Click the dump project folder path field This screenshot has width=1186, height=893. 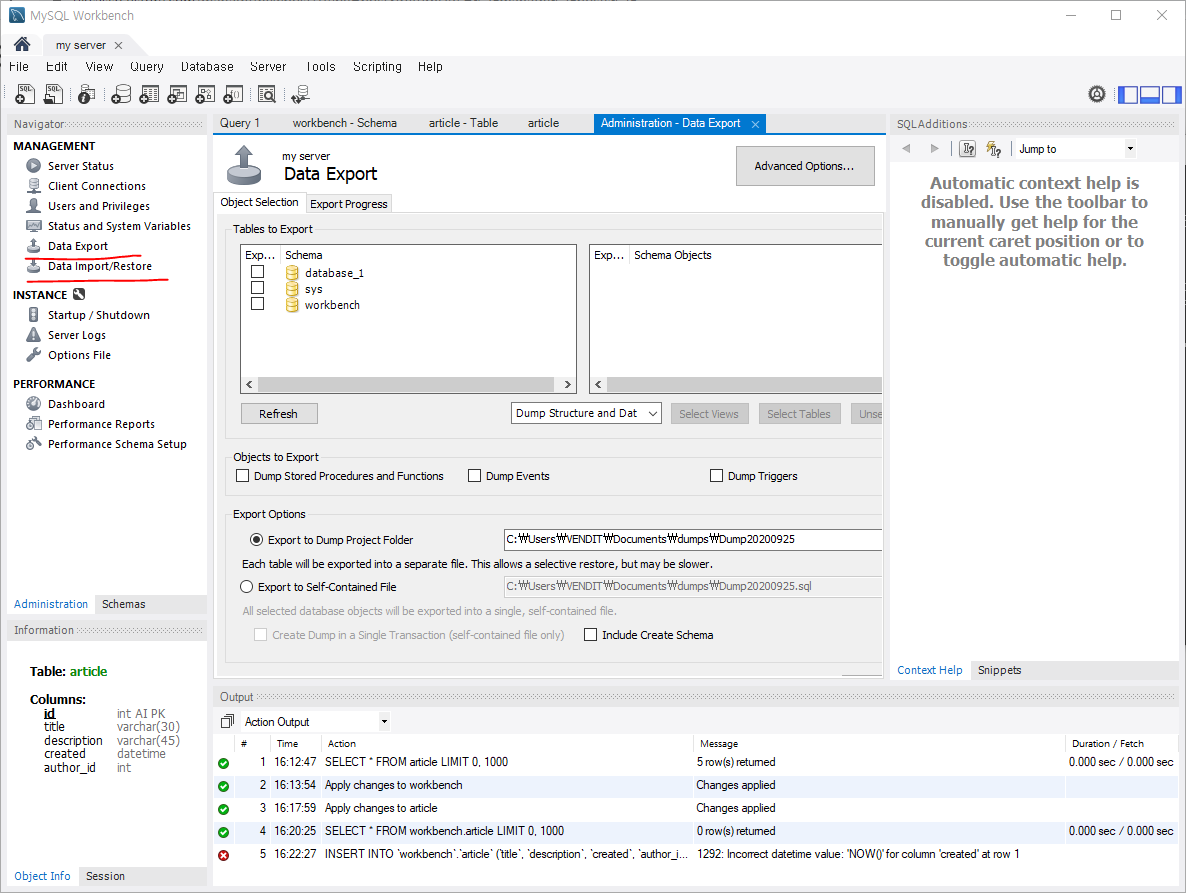693,539
